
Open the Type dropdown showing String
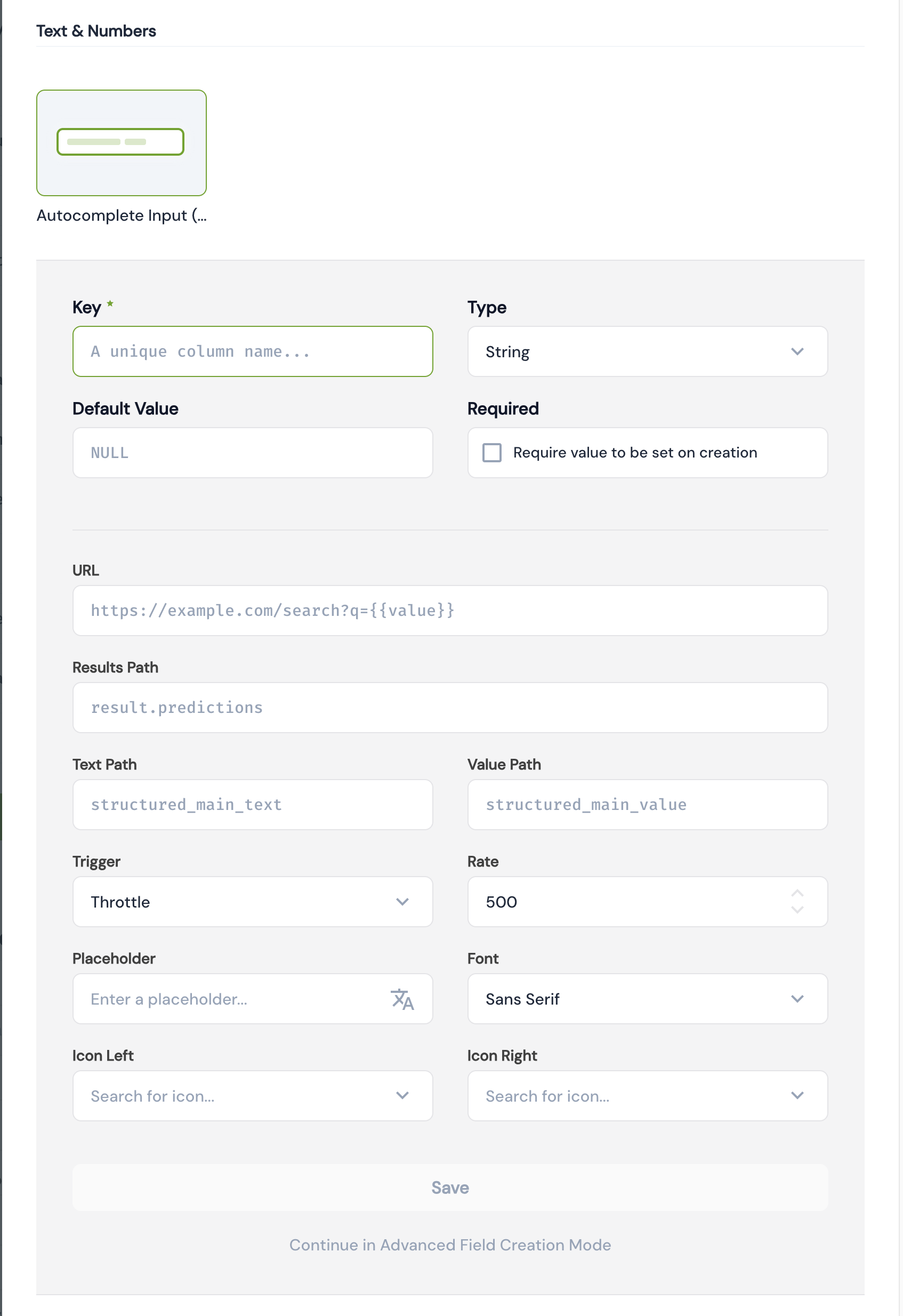tap(647, 351)
